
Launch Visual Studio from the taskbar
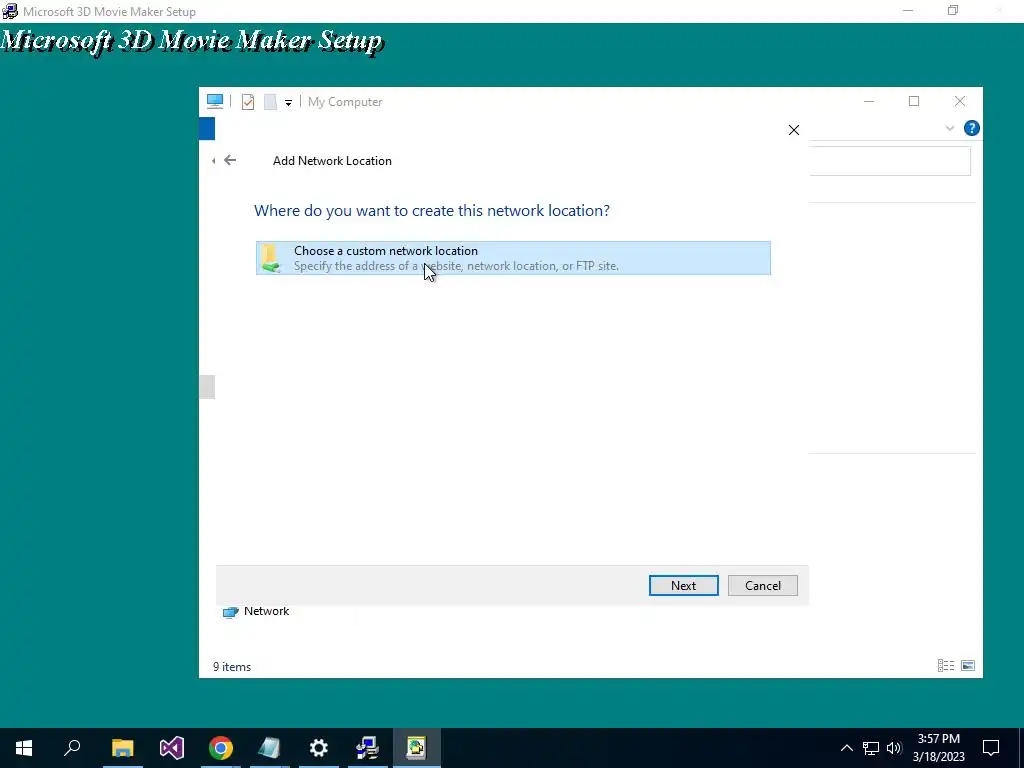(172, 748)
